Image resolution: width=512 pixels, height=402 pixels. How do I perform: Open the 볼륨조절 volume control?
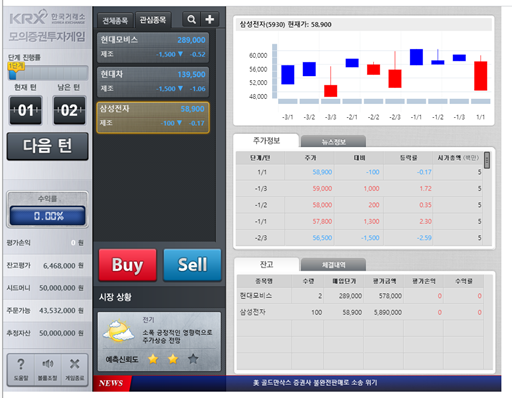(48, 369)
